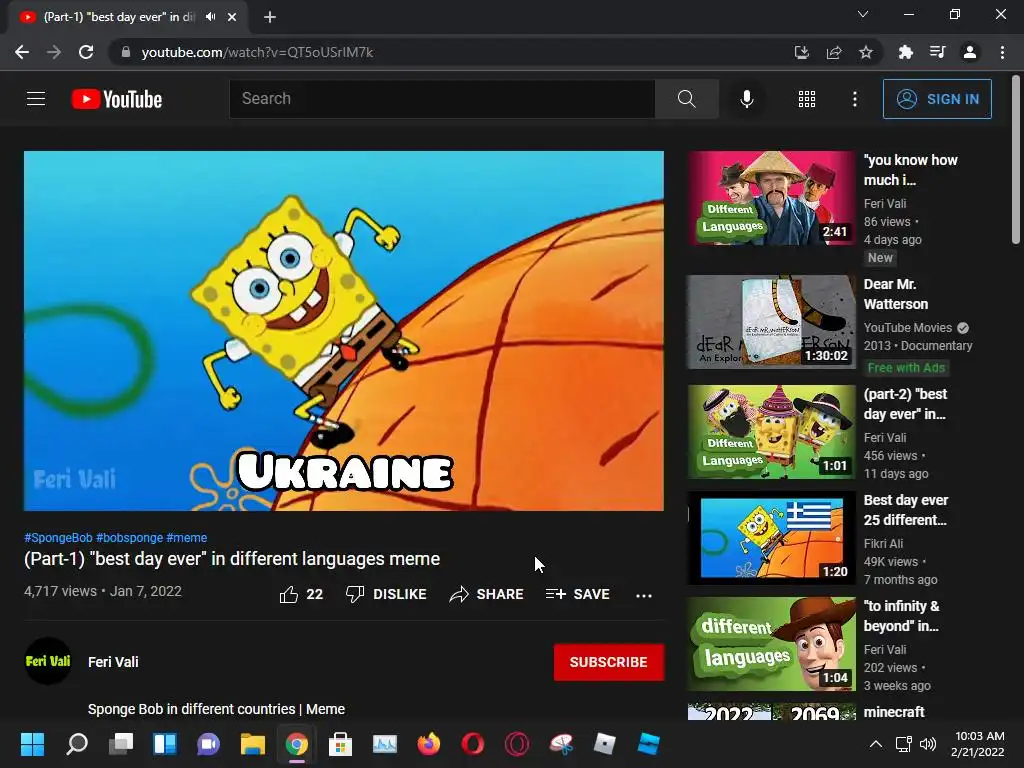This screenshot has width=1024, height=768.
Task: Go to YouTube home via logo
Action: click(x=117, y=99)
